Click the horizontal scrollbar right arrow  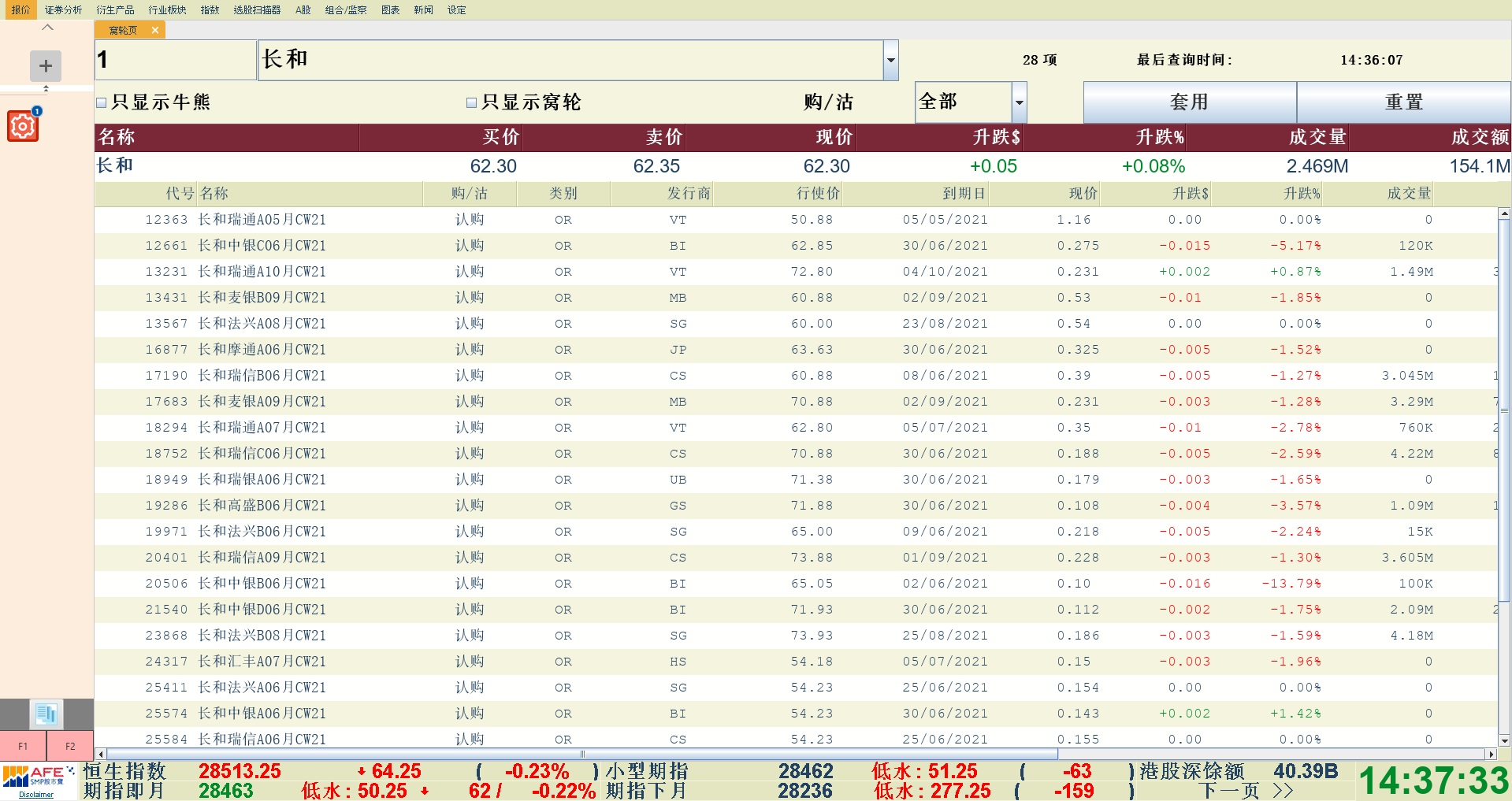pyautogui.click(x=1490, y=754)
